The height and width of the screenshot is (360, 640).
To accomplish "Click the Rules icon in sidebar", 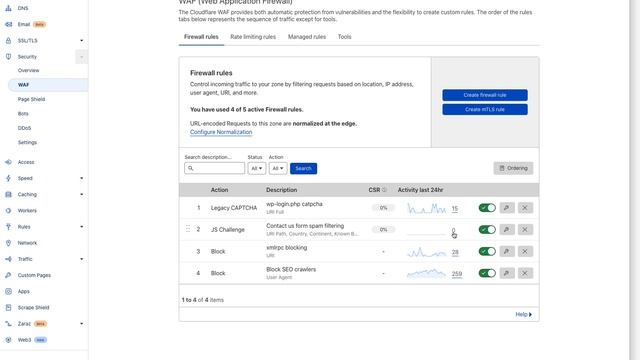I will (x=8, y=227).
